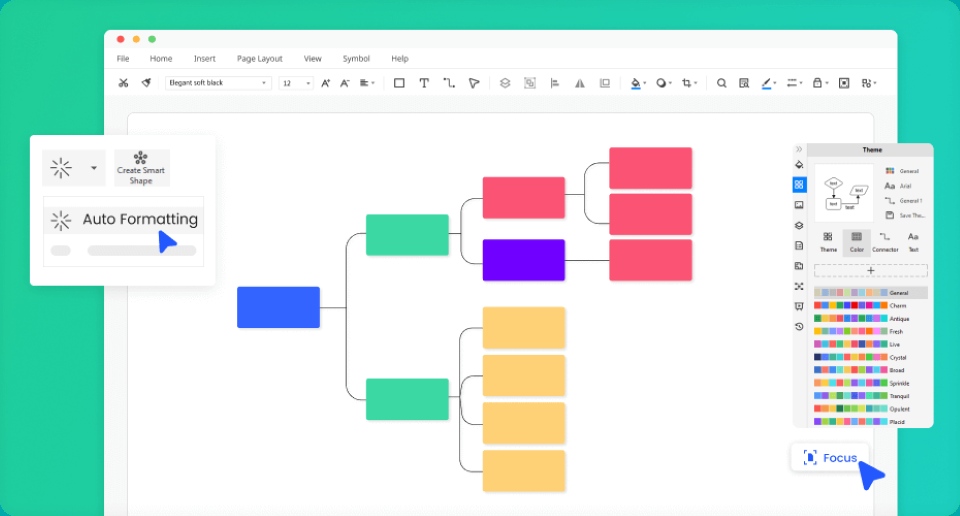The width and height of the screenshot is (960, 516).
Task: Open the Layers icon in right sidebar
Action: pyautogui.click(x=799, y=225)
